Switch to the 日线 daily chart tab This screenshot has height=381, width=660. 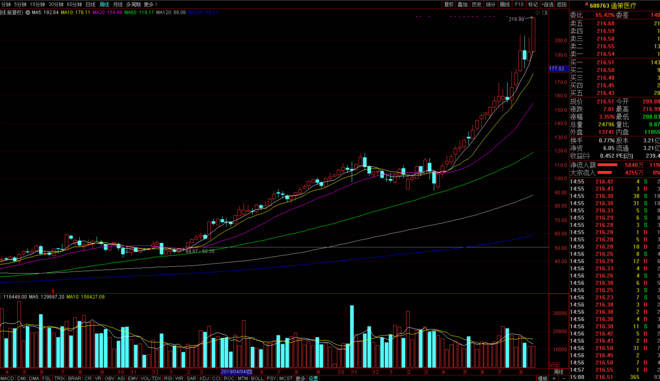[90, 4]
